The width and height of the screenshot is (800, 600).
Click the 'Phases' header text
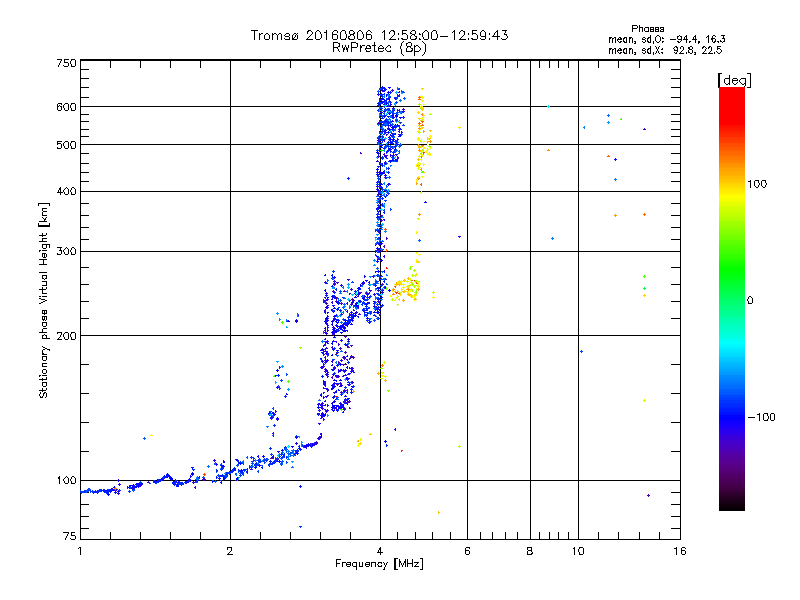[647, 29]
